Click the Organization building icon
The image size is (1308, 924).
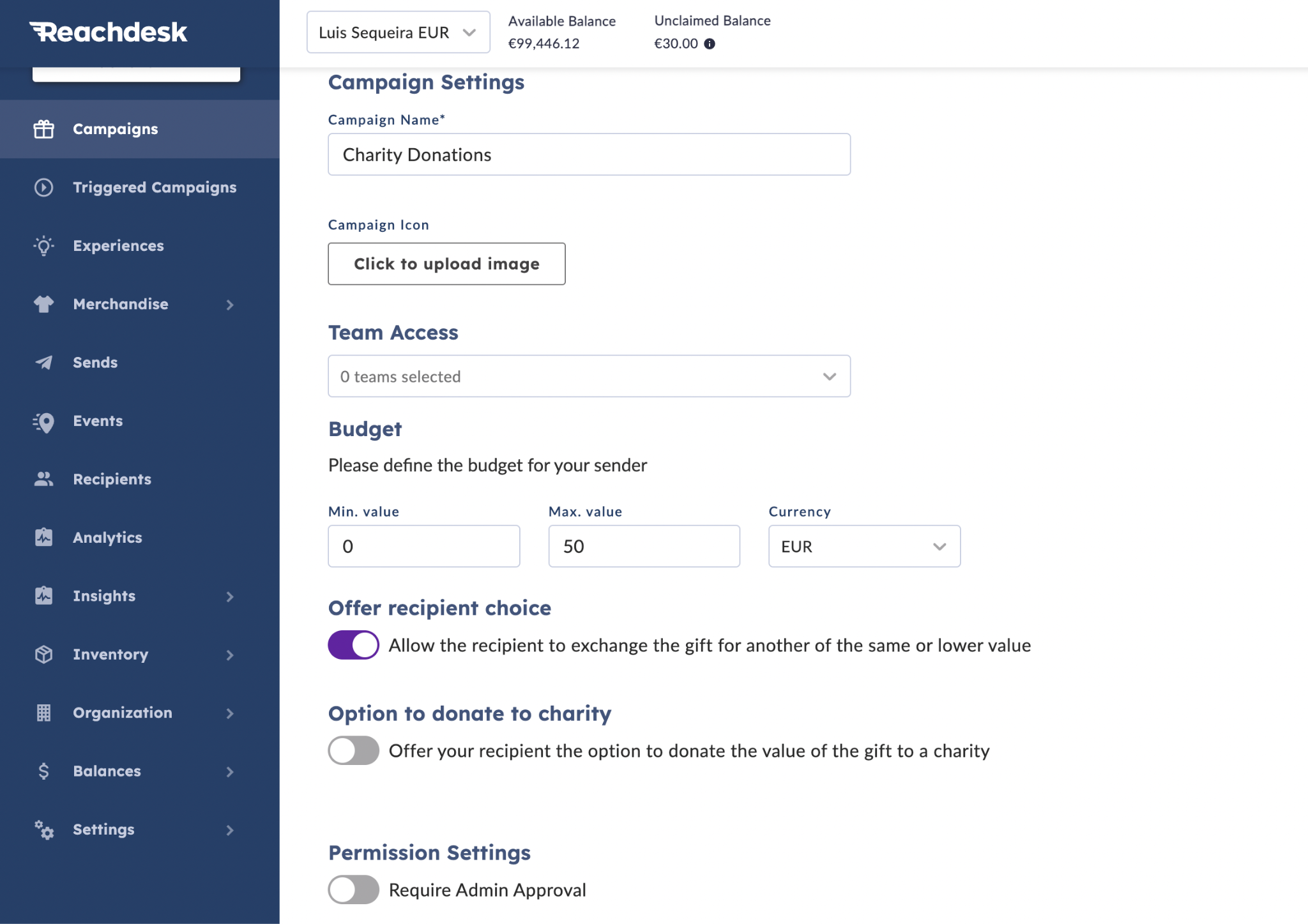pos(43,713)
